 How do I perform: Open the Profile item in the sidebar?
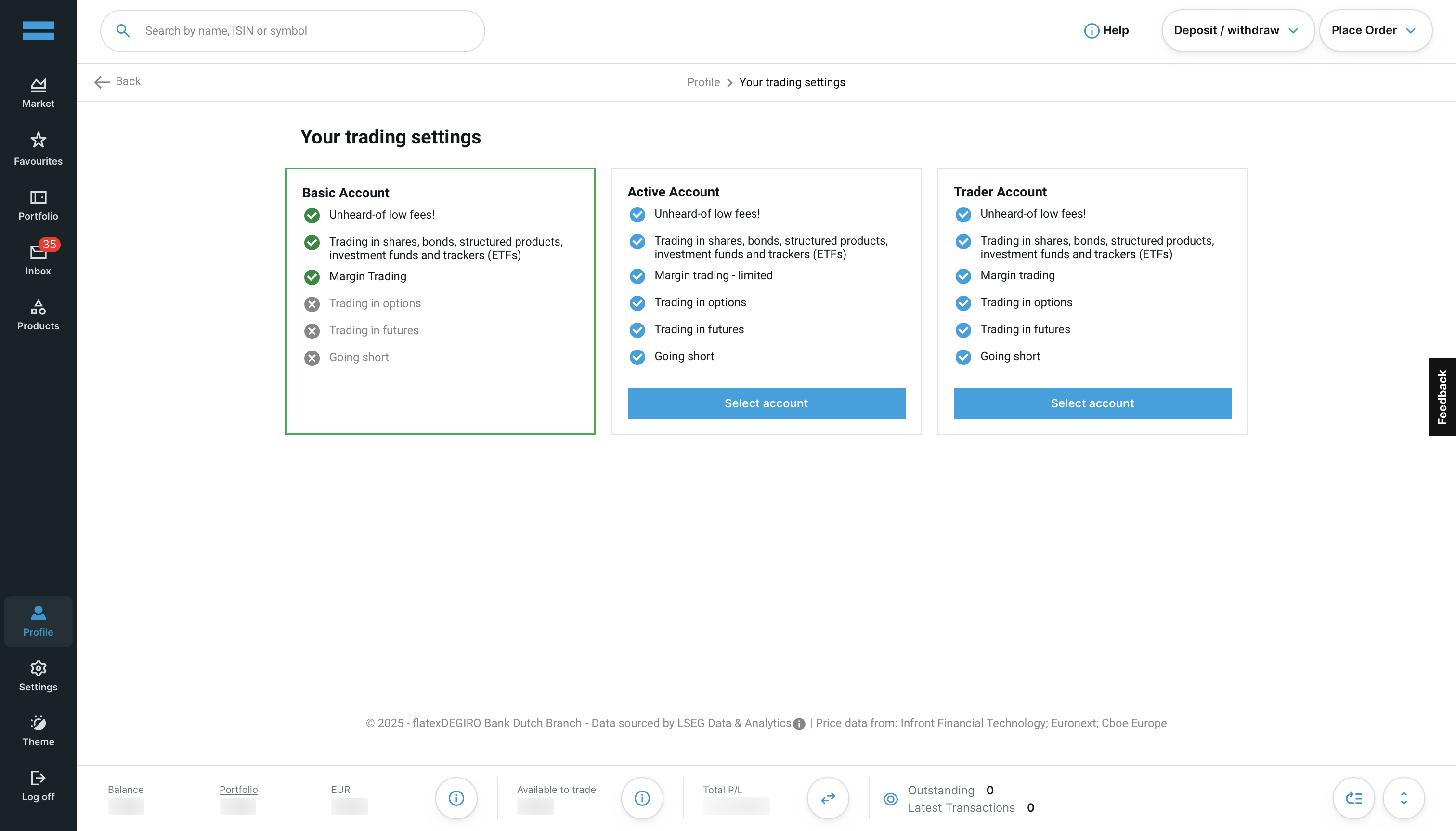point(38,621)
